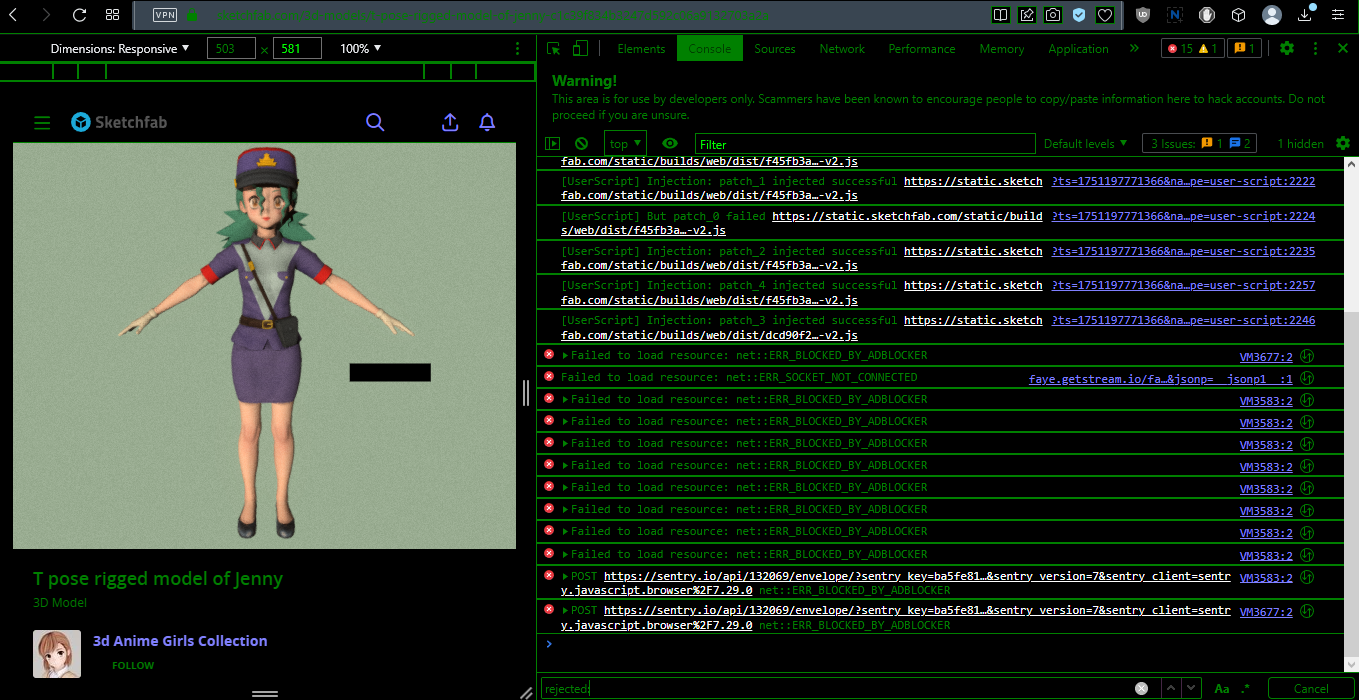Go back to the previous page

pos(14,15)
